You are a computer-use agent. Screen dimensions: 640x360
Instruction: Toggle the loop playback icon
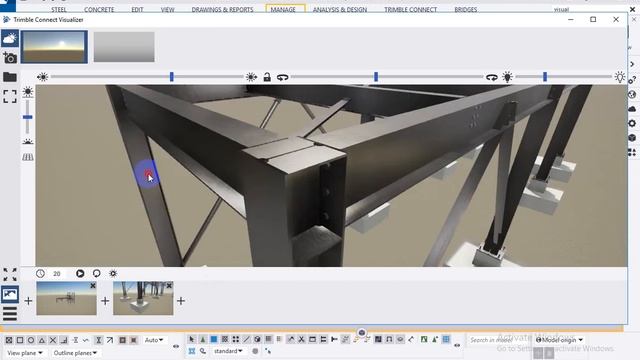tap(96, 273)
